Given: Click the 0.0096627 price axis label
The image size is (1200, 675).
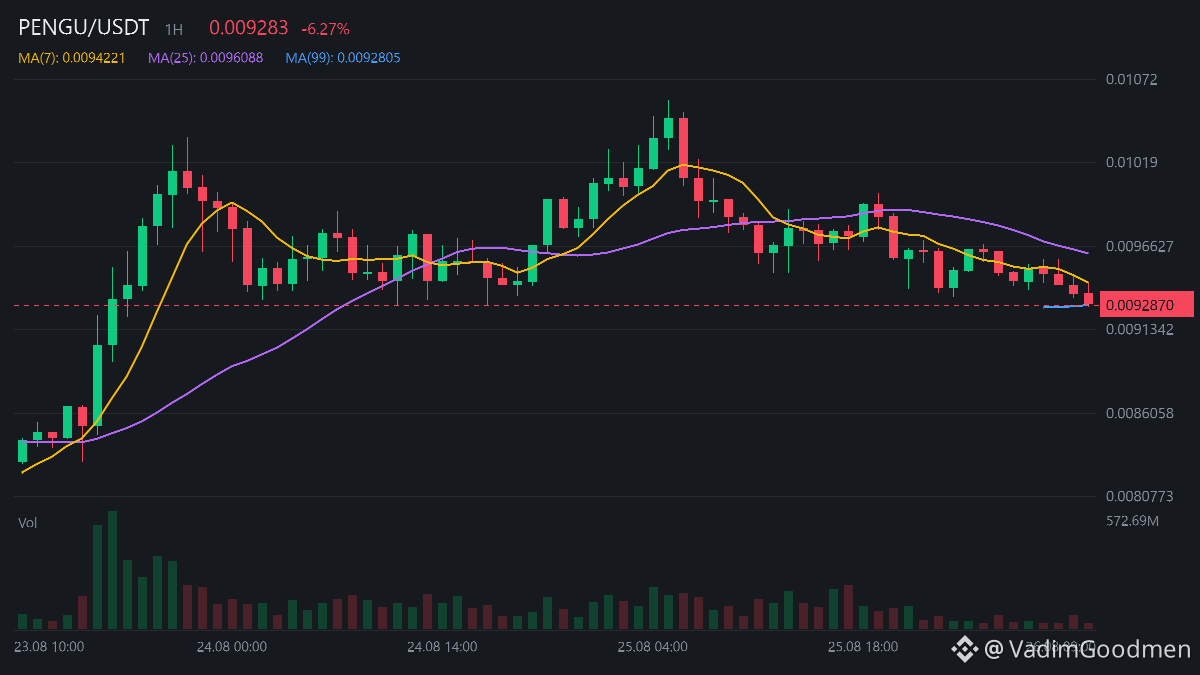Looking at the screenshot, I should point(1139,246).
